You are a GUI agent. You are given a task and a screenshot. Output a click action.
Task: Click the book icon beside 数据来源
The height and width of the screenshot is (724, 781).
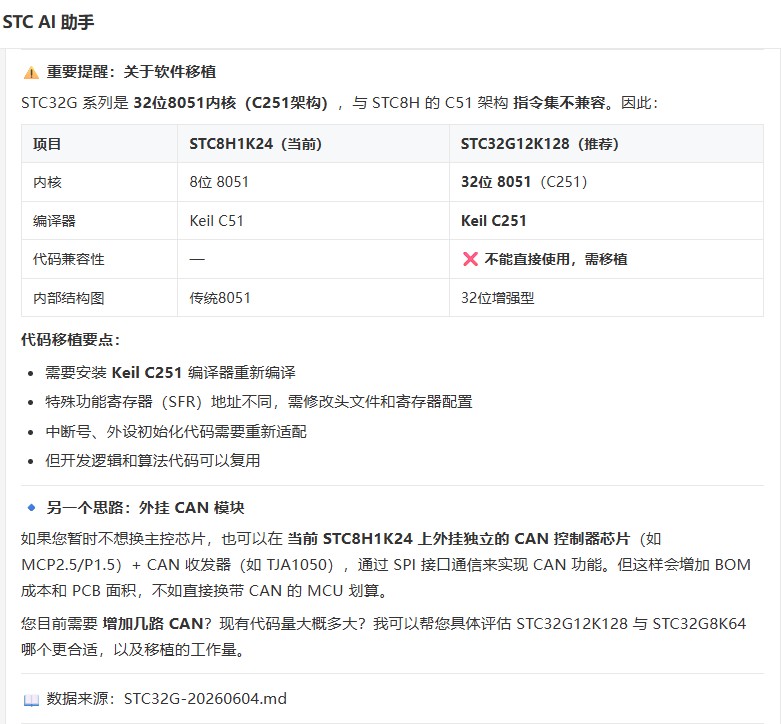click(x=31, y=700)
